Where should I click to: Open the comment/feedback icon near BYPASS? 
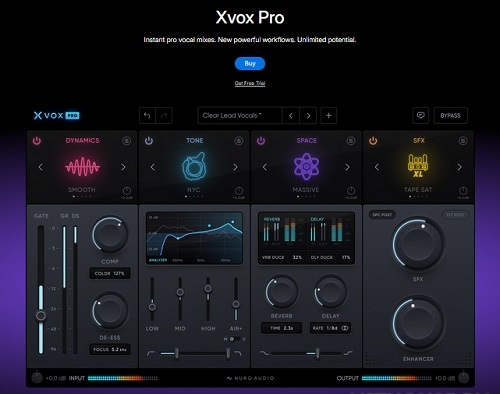click(x=421, y=116)
